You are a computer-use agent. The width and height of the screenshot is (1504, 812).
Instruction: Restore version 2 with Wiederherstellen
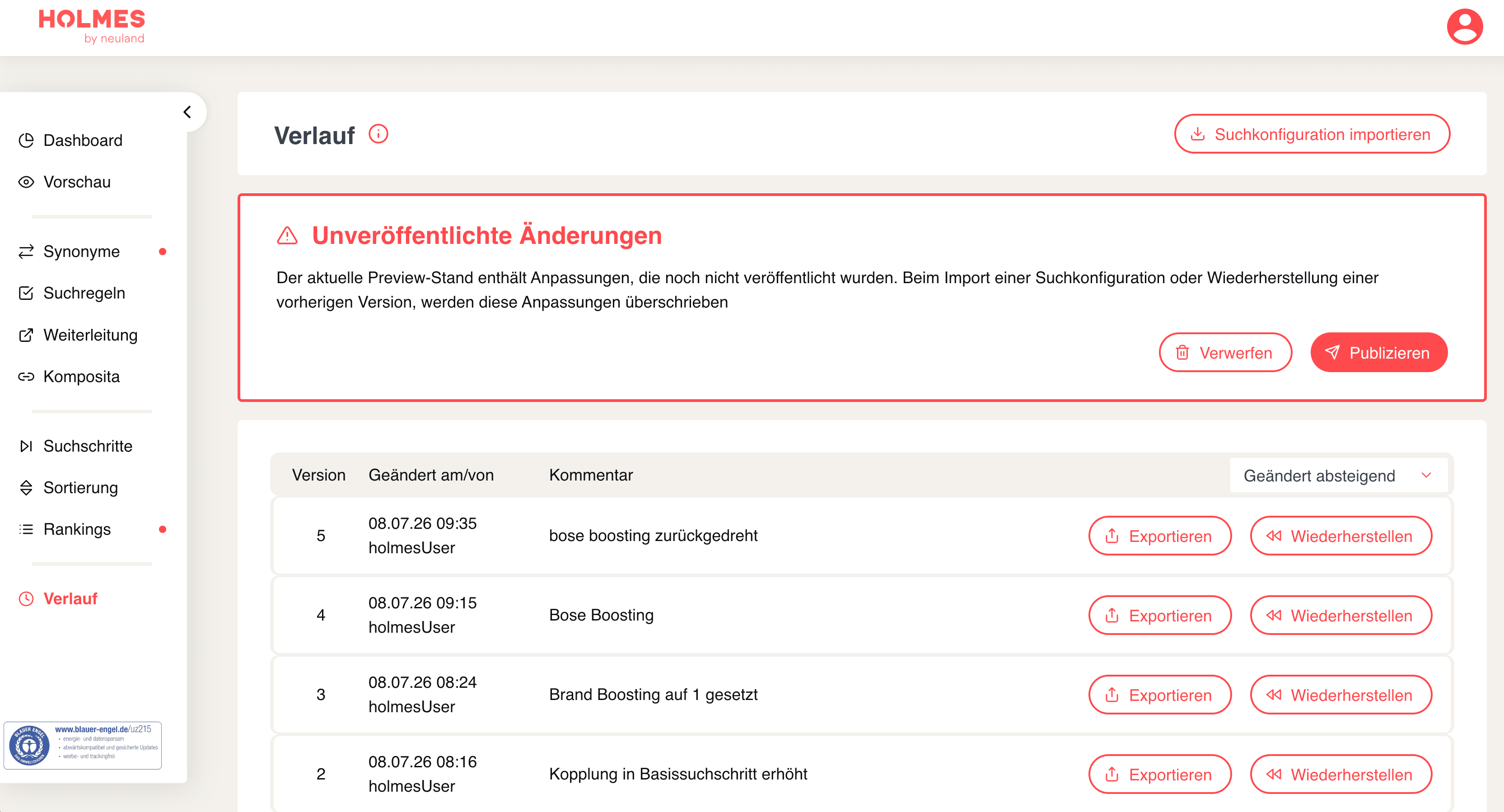[1341, 774]
